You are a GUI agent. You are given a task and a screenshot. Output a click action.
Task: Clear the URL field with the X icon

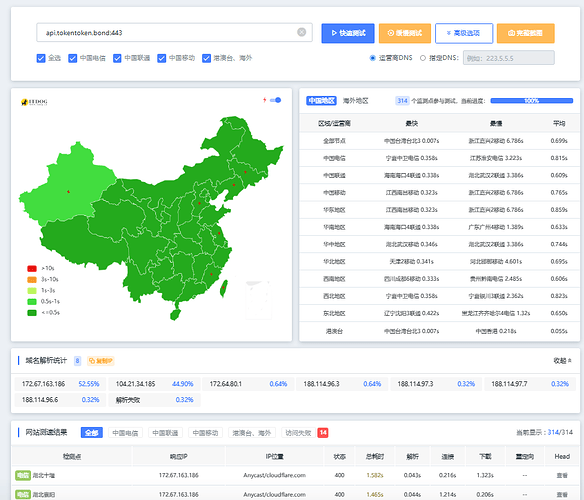click(302, 32)
